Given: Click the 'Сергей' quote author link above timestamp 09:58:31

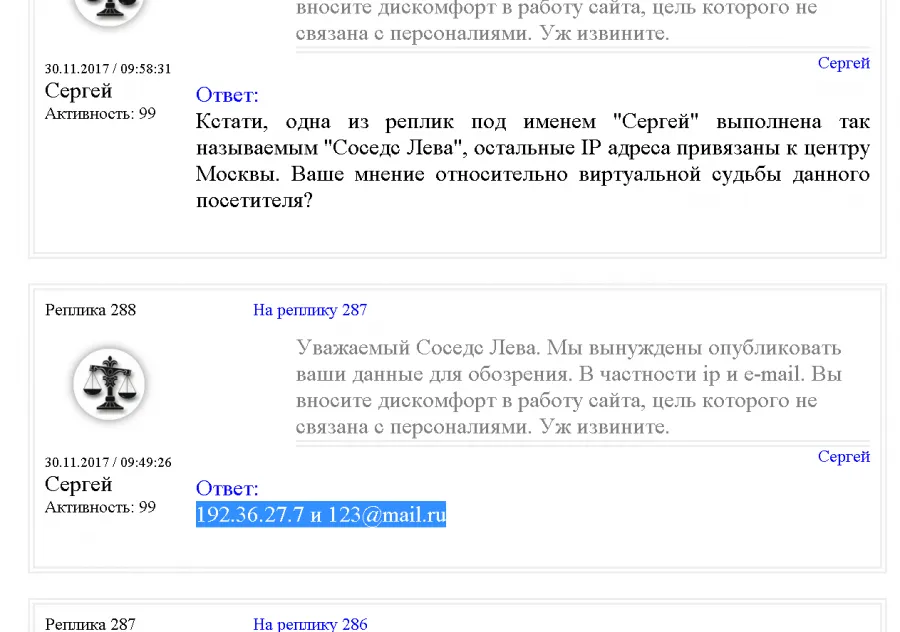Looking at the screenshot, I should click(x=844, y=63).
